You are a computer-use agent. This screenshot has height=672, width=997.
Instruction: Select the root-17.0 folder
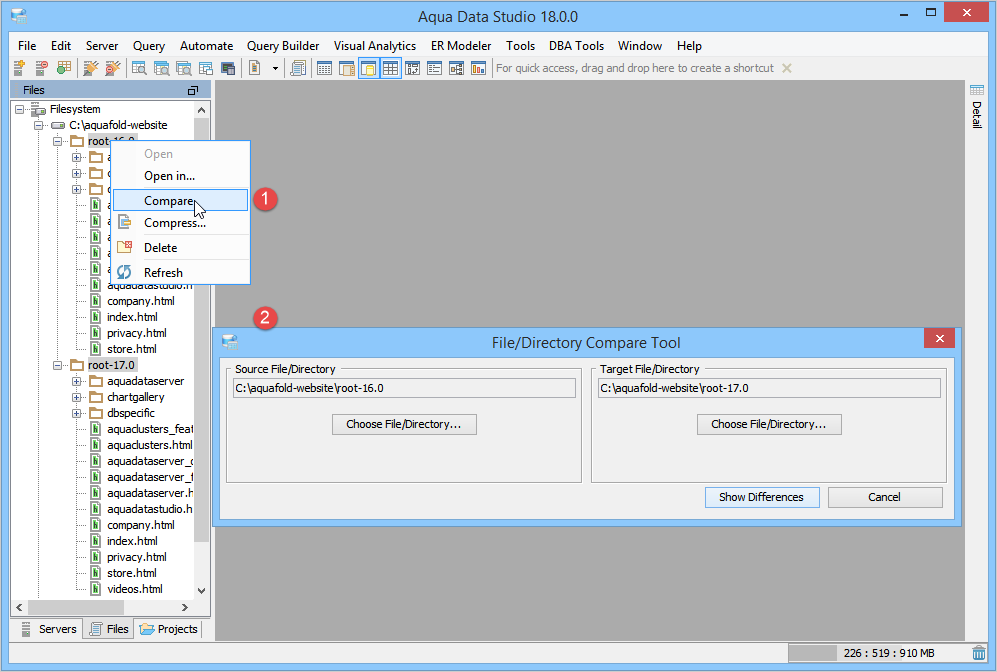(111, 365)
